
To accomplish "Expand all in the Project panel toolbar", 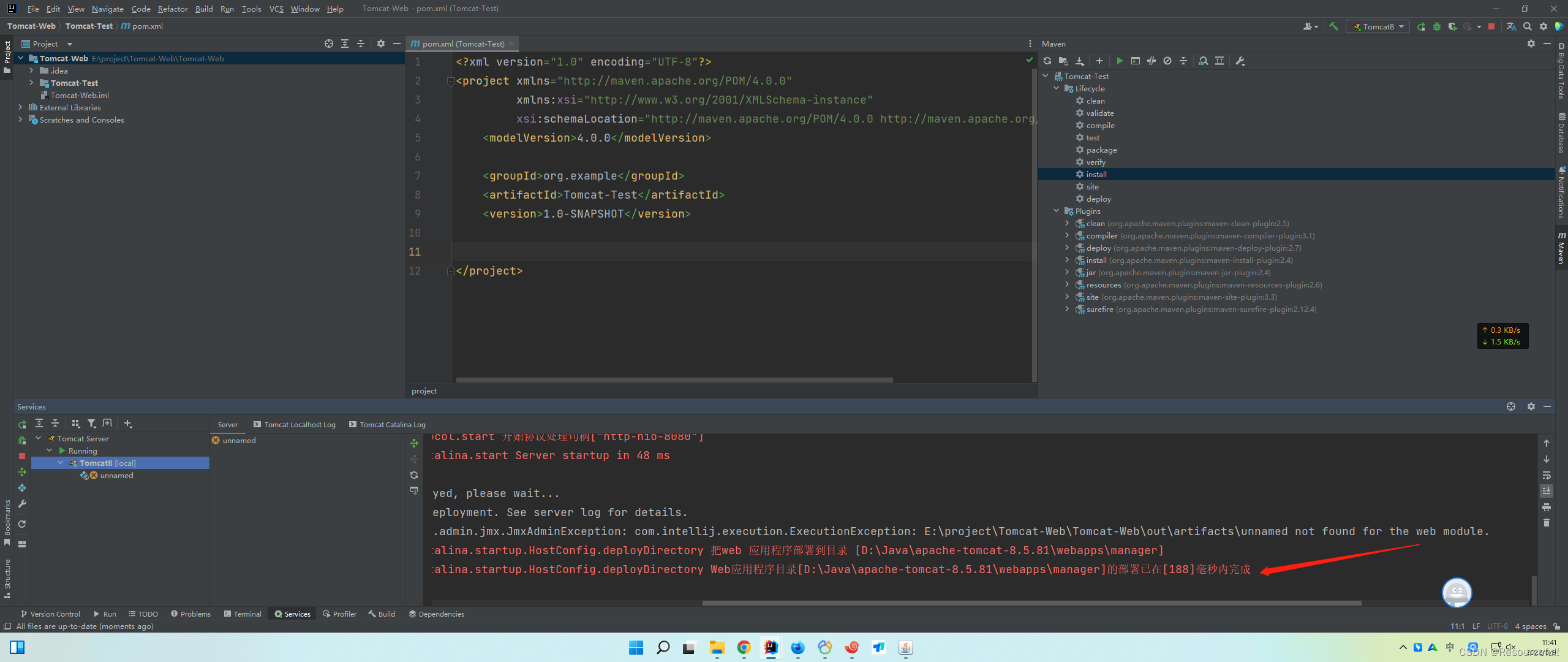I will (345, 44).
